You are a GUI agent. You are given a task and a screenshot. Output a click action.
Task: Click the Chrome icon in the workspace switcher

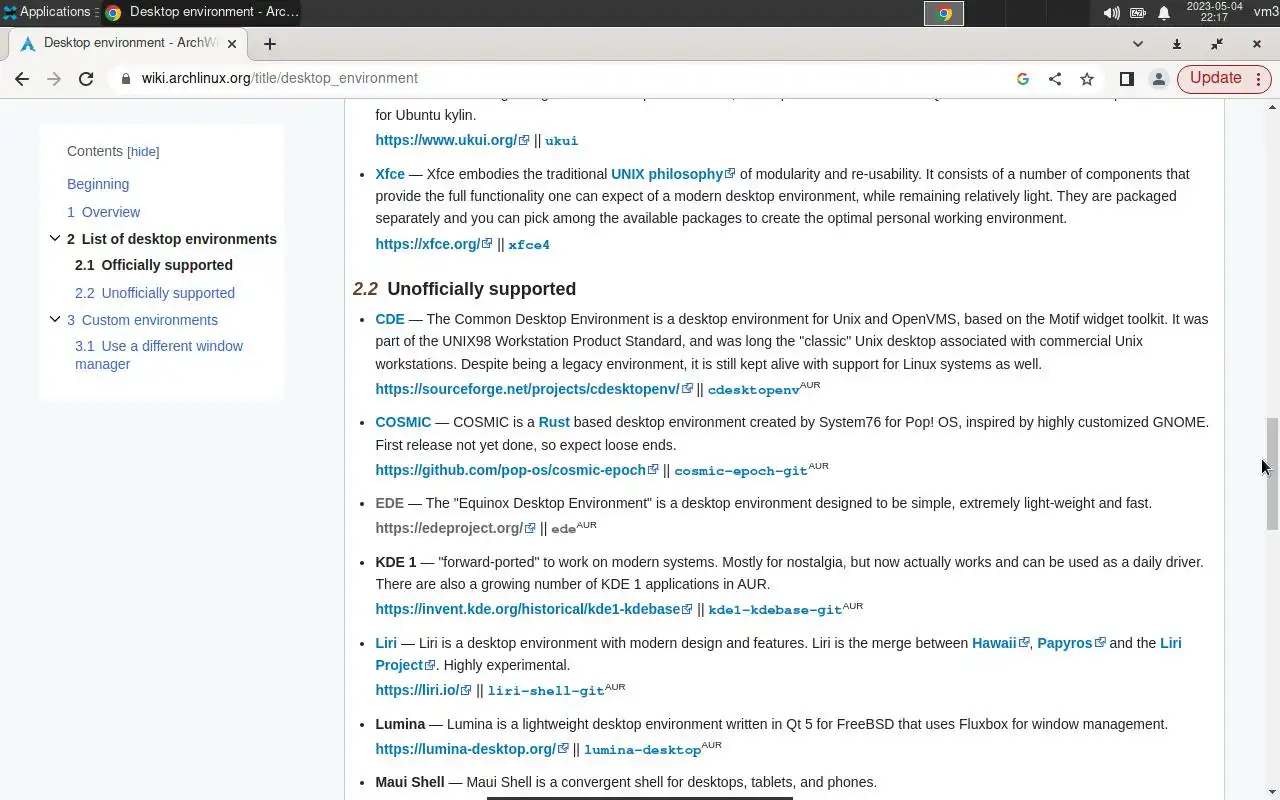coord(944,13)
